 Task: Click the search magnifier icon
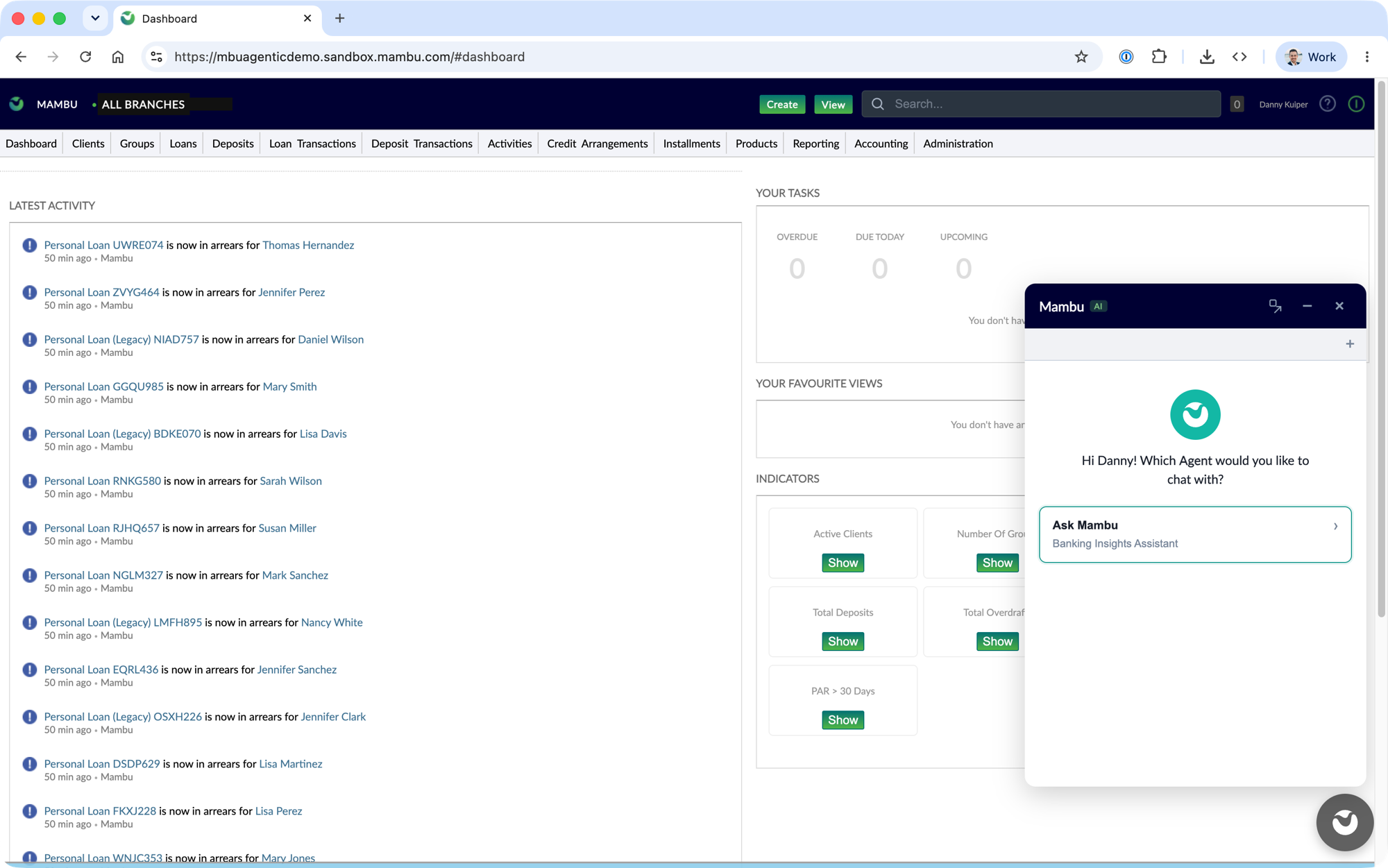pos(878,104)
